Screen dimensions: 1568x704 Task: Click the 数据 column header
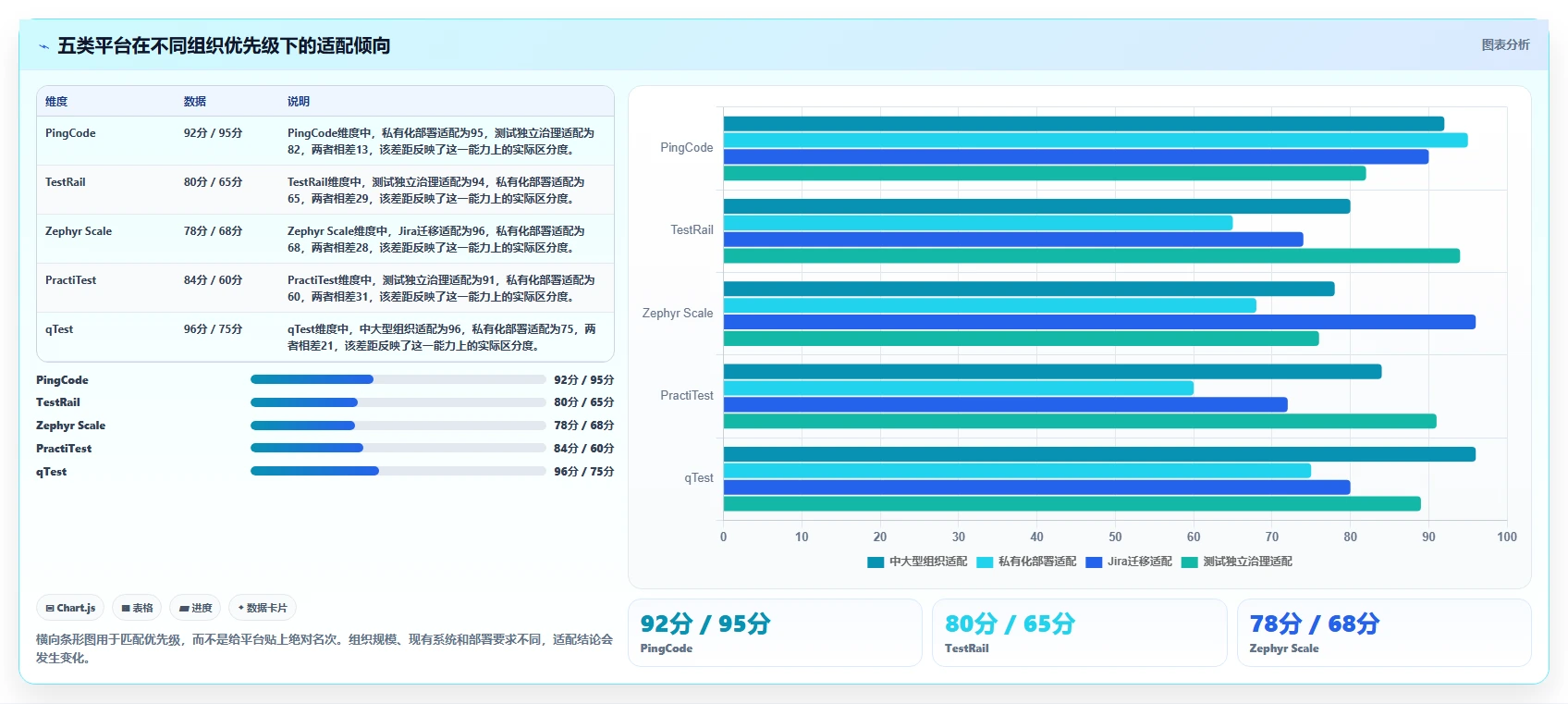(x=194, y=102)
